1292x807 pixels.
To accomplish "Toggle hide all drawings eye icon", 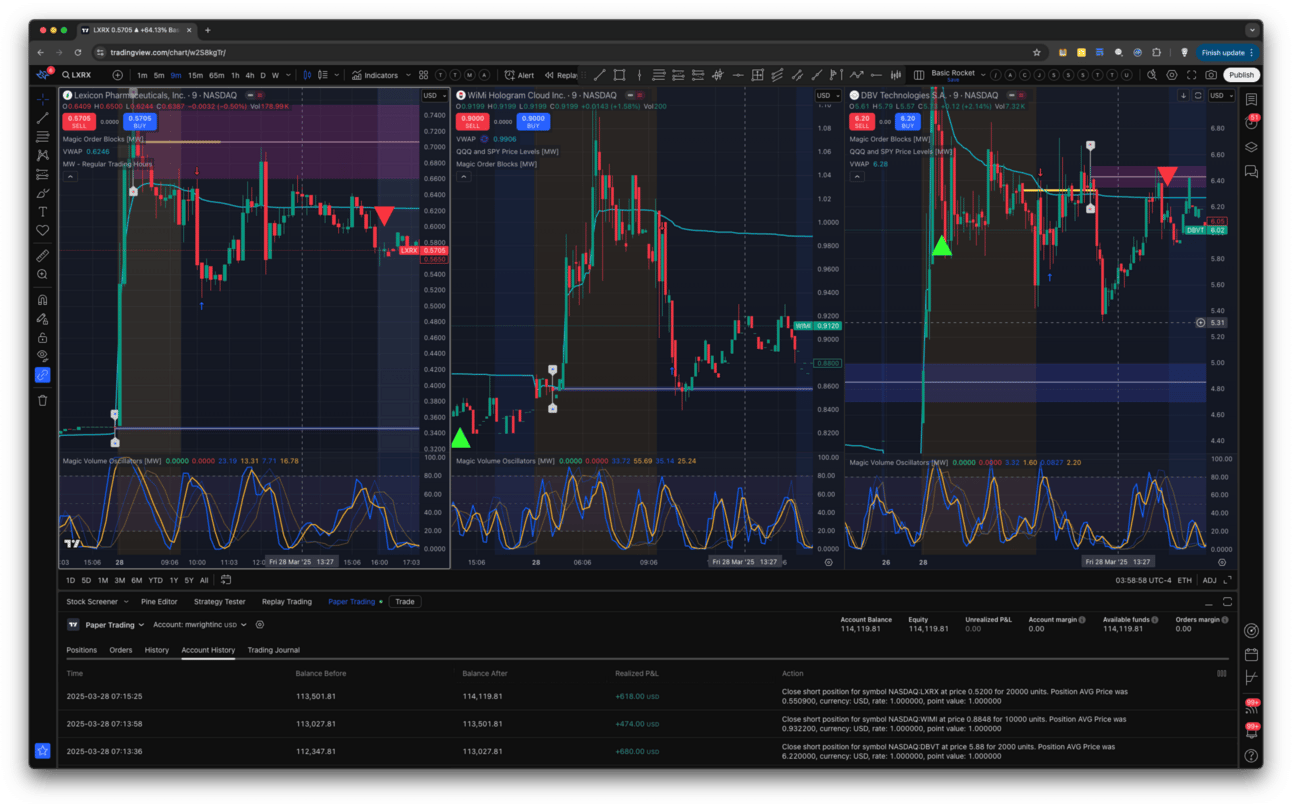I will pos(42,356).
